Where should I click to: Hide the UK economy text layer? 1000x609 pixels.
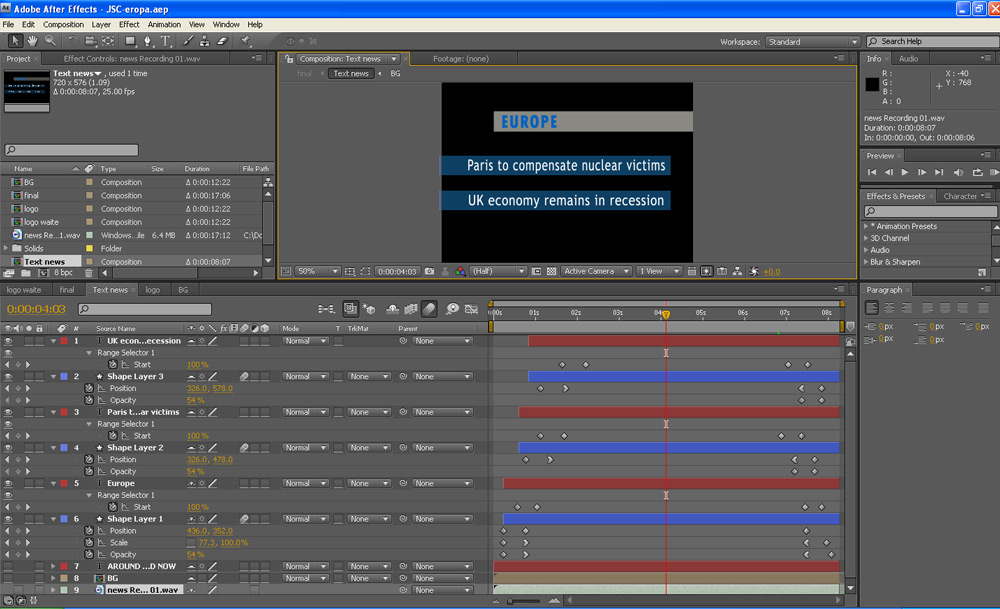tap(8, 341)
